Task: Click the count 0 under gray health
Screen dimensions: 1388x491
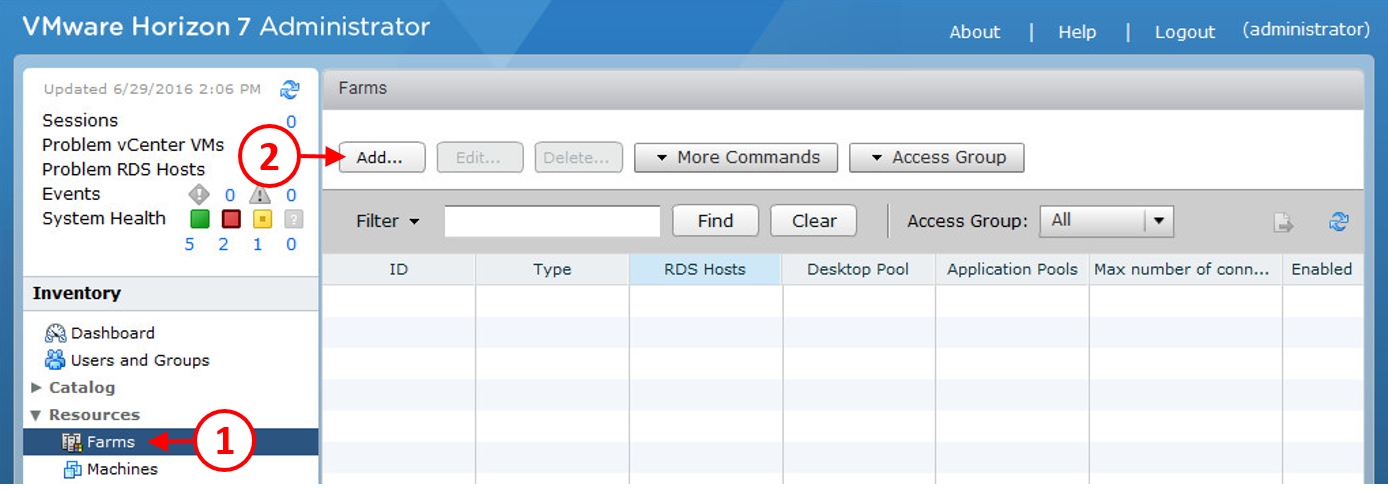Action: click(291, 244)
